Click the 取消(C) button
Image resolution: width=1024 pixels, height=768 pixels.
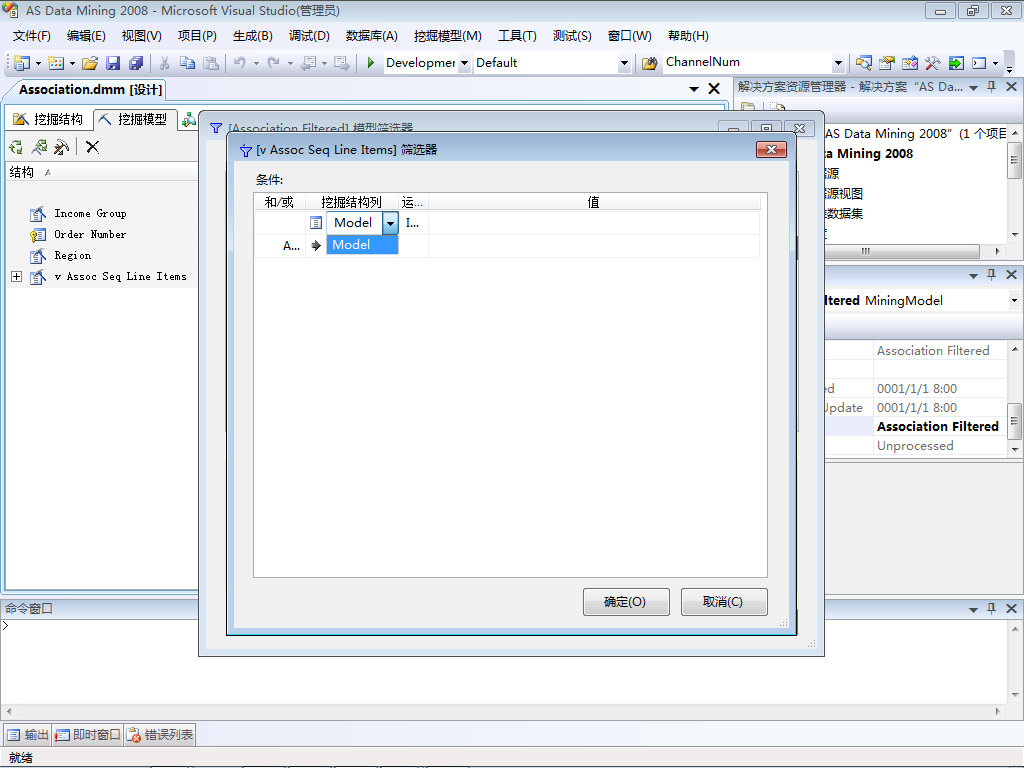pyautogui.click(x=724, y=601)
